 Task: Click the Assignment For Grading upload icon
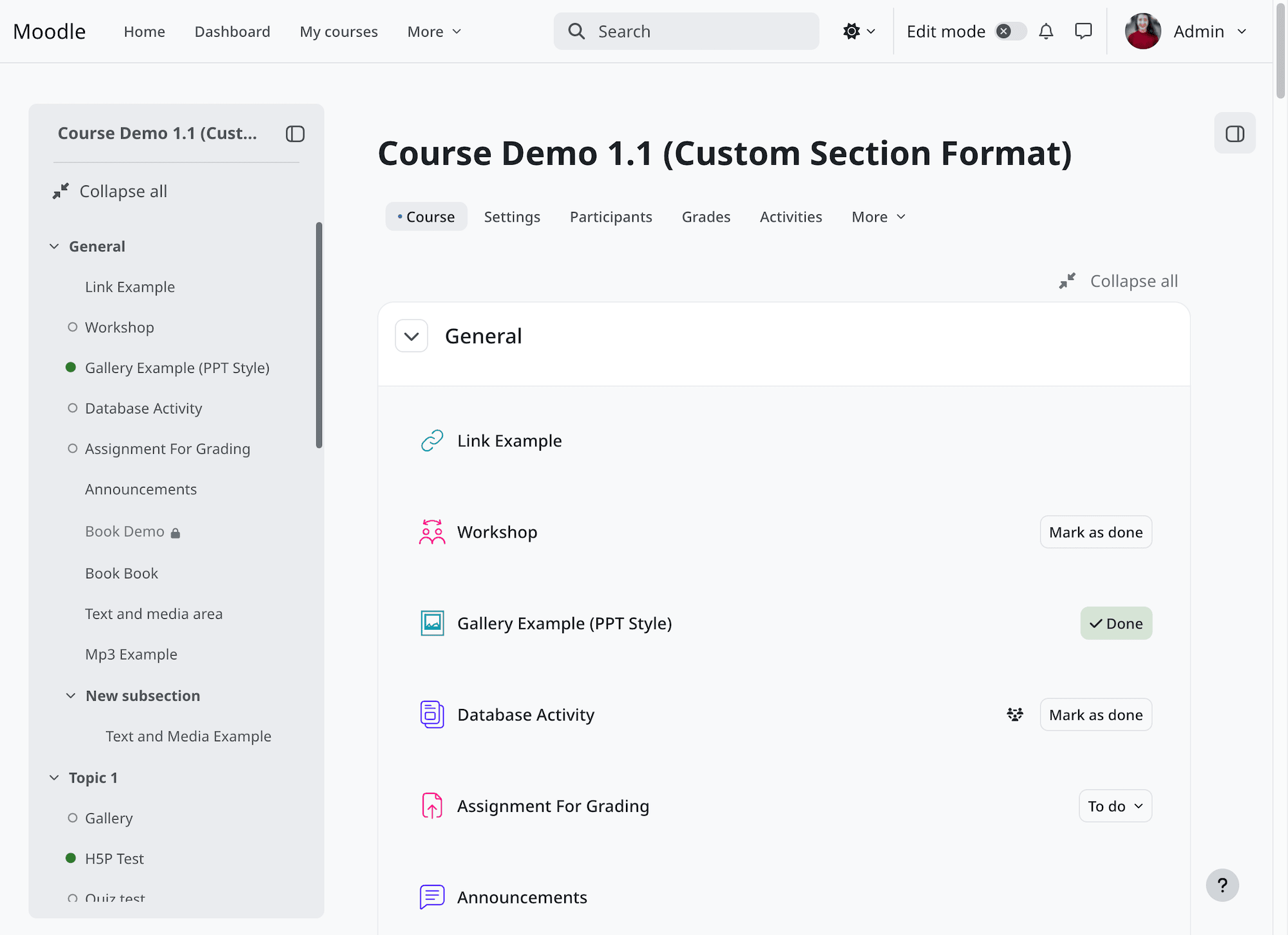(x=432, y=806)
